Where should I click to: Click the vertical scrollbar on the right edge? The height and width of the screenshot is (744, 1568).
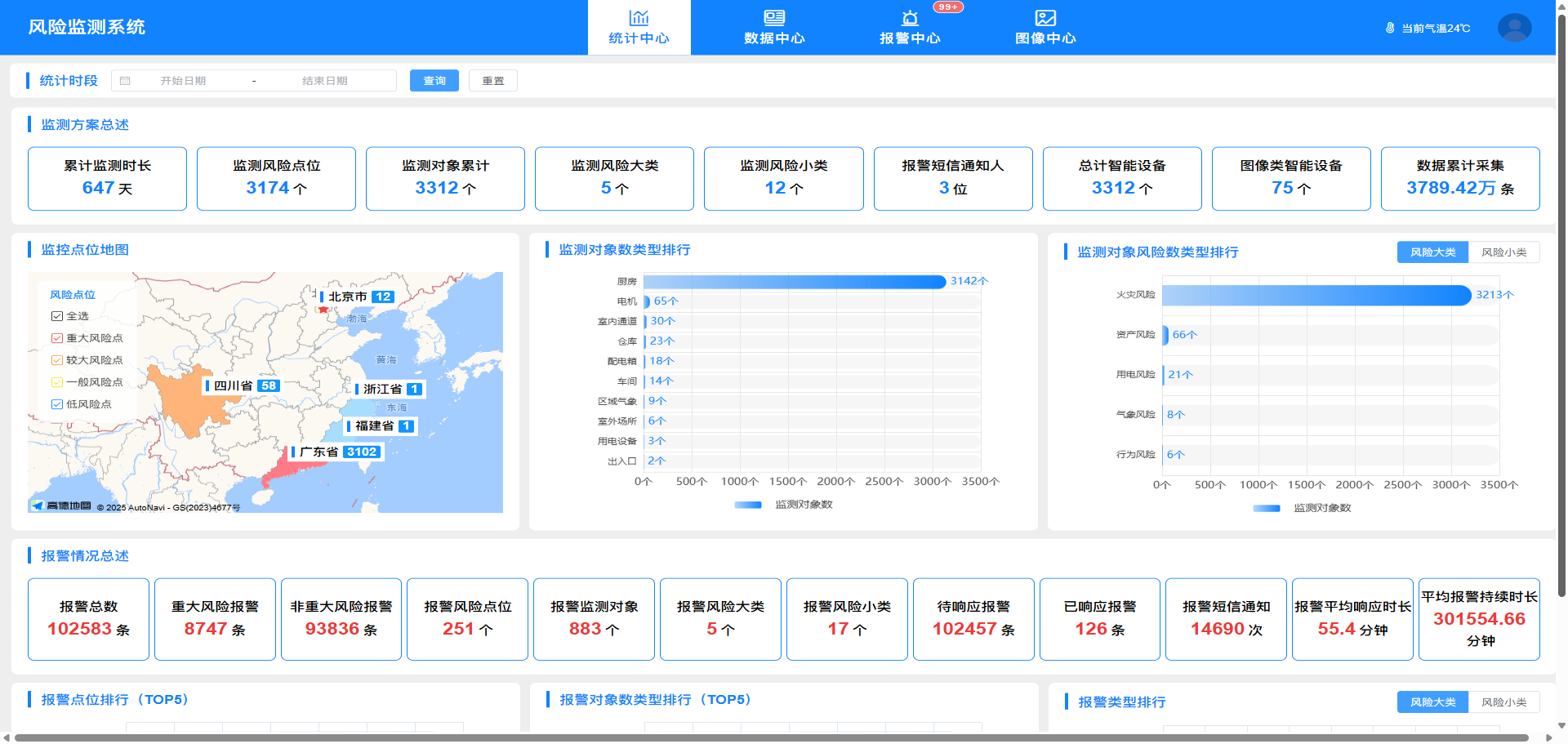[1561, 305]
